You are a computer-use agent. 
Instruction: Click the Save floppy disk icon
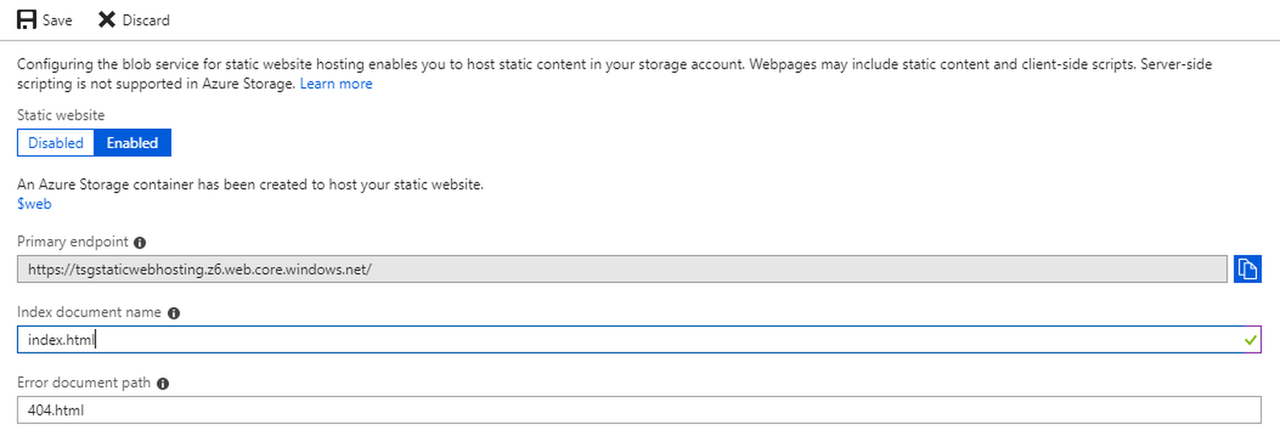(27, 20)
